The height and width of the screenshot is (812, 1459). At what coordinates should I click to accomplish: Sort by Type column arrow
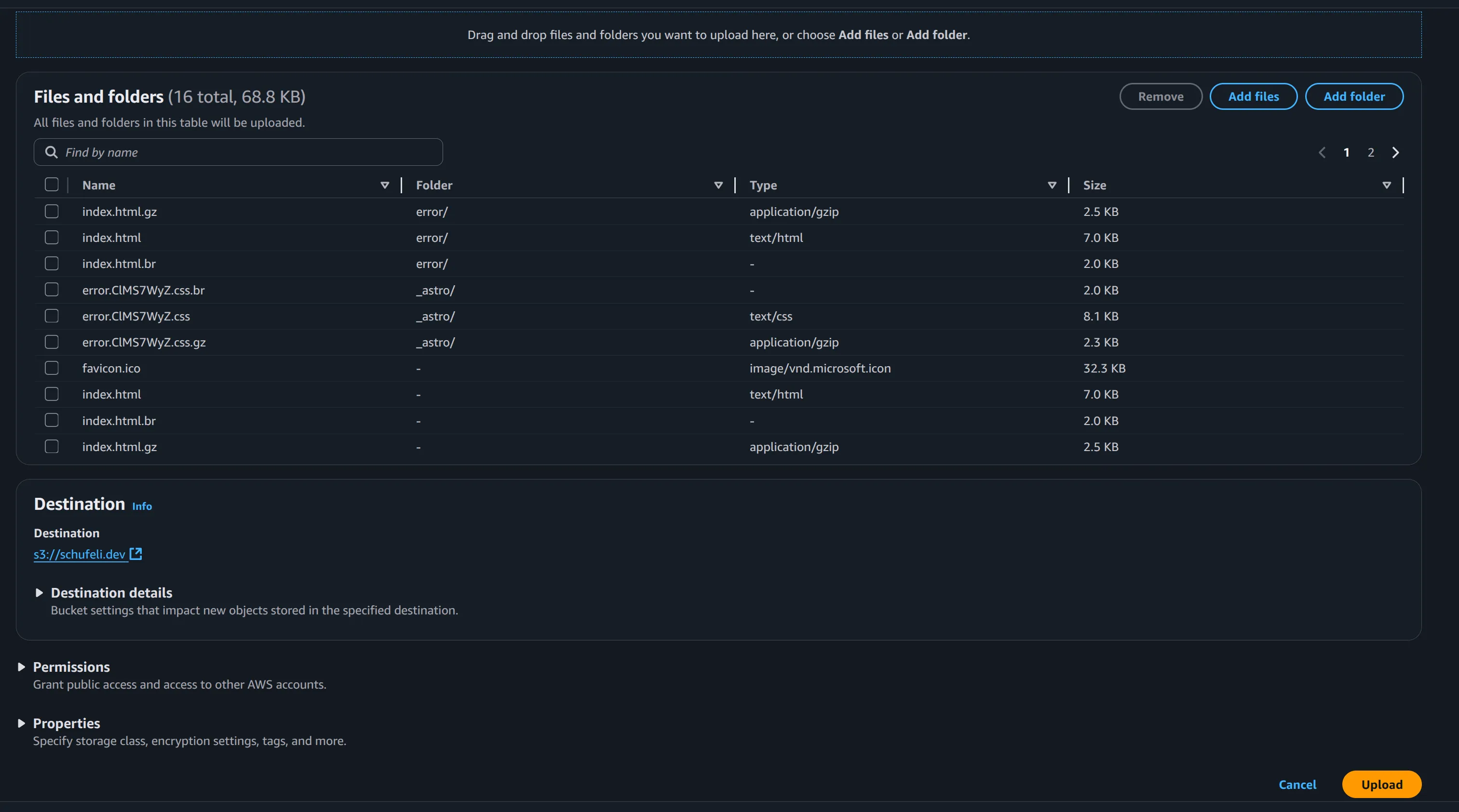pos(1052,185)
